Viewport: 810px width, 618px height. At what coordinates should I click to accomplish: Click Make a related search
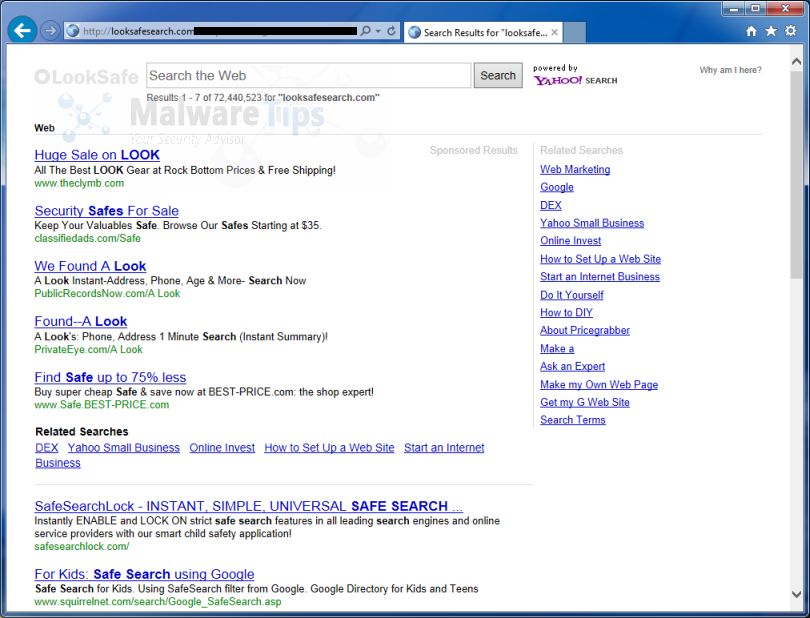pos(557,348)
